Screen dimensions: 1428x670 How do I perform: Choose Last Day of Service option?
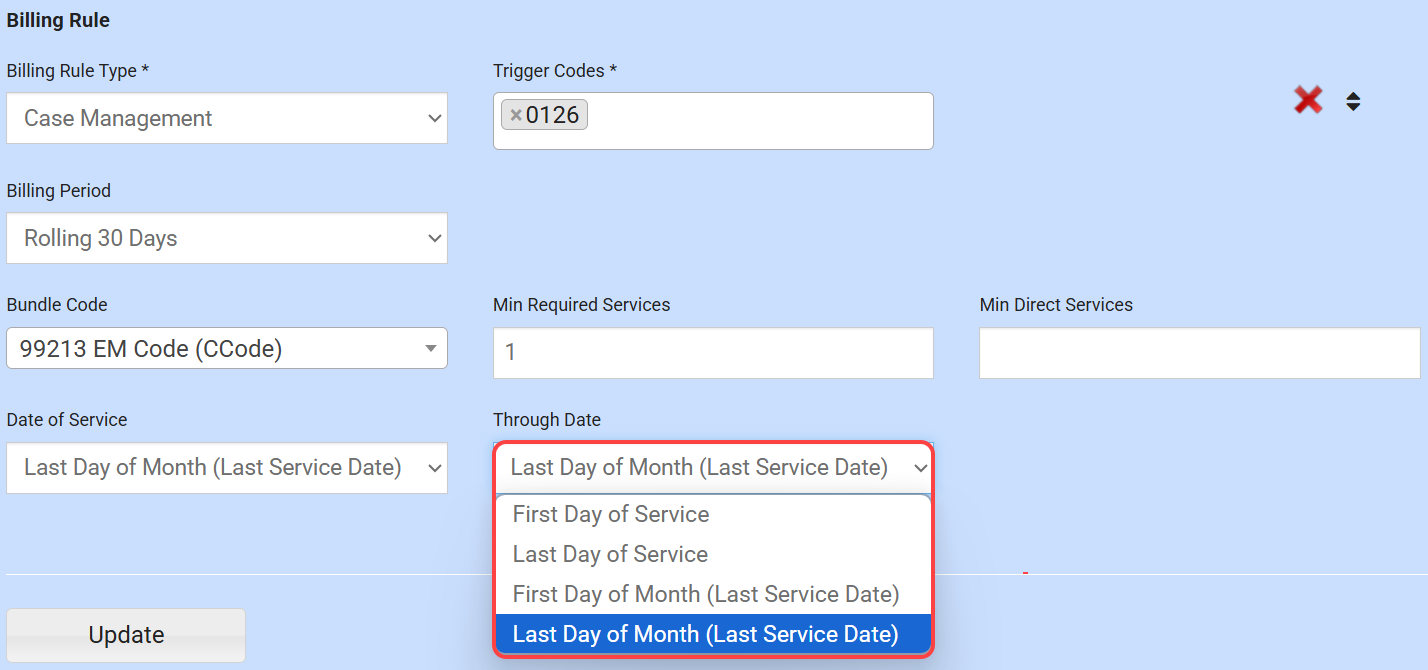click(610, 554)
